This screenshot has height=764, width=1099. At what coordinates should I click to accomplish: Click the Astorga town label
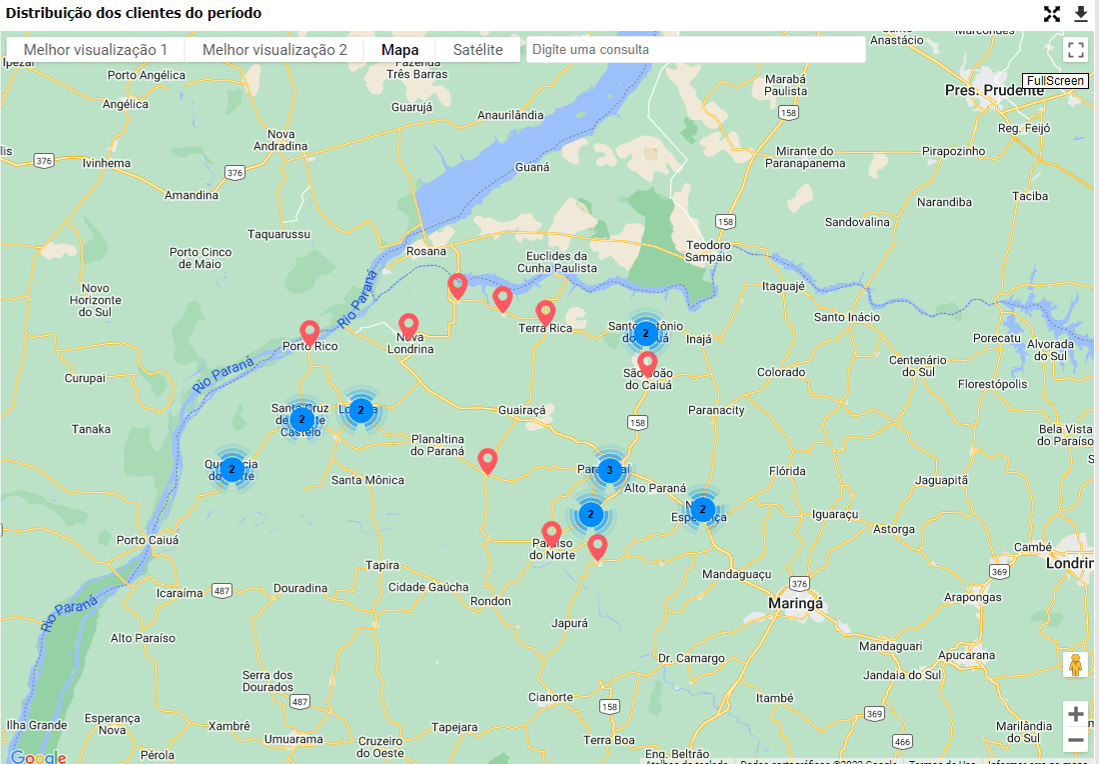(x=894, y=529)
